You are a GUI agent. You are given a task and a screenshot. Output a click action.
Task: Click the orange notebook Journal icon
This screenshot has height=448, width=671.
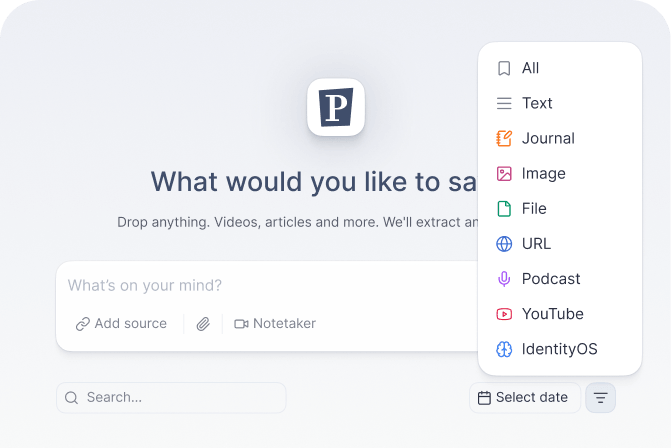click(x=504, y=138)
